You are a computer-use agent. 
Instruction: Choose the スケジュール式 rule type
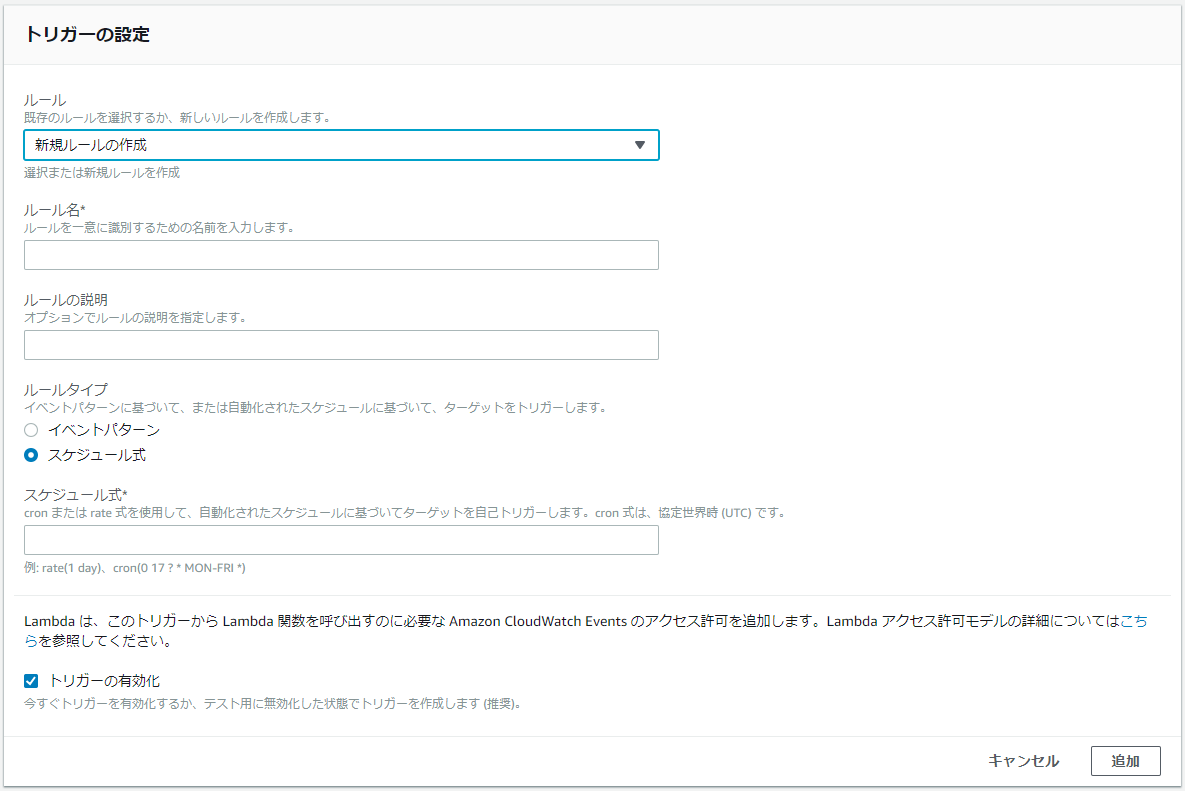(x=31, y=455)
